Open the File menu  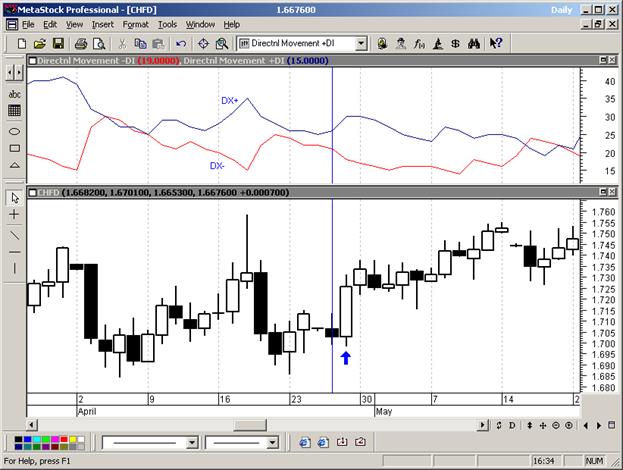click(x=28, y=25)
